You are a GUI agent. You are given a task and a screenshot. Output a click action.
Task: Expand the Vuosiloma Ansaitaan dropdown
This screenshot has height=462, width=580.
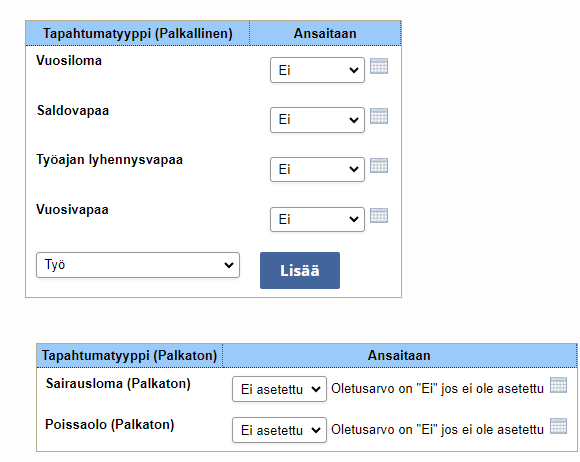click(317, 70)
